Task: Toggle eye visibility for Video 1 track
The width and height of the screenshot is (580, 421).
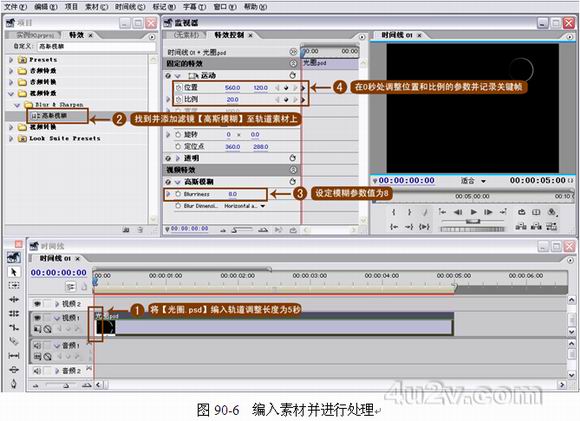Action: click(x=37, y=318)
